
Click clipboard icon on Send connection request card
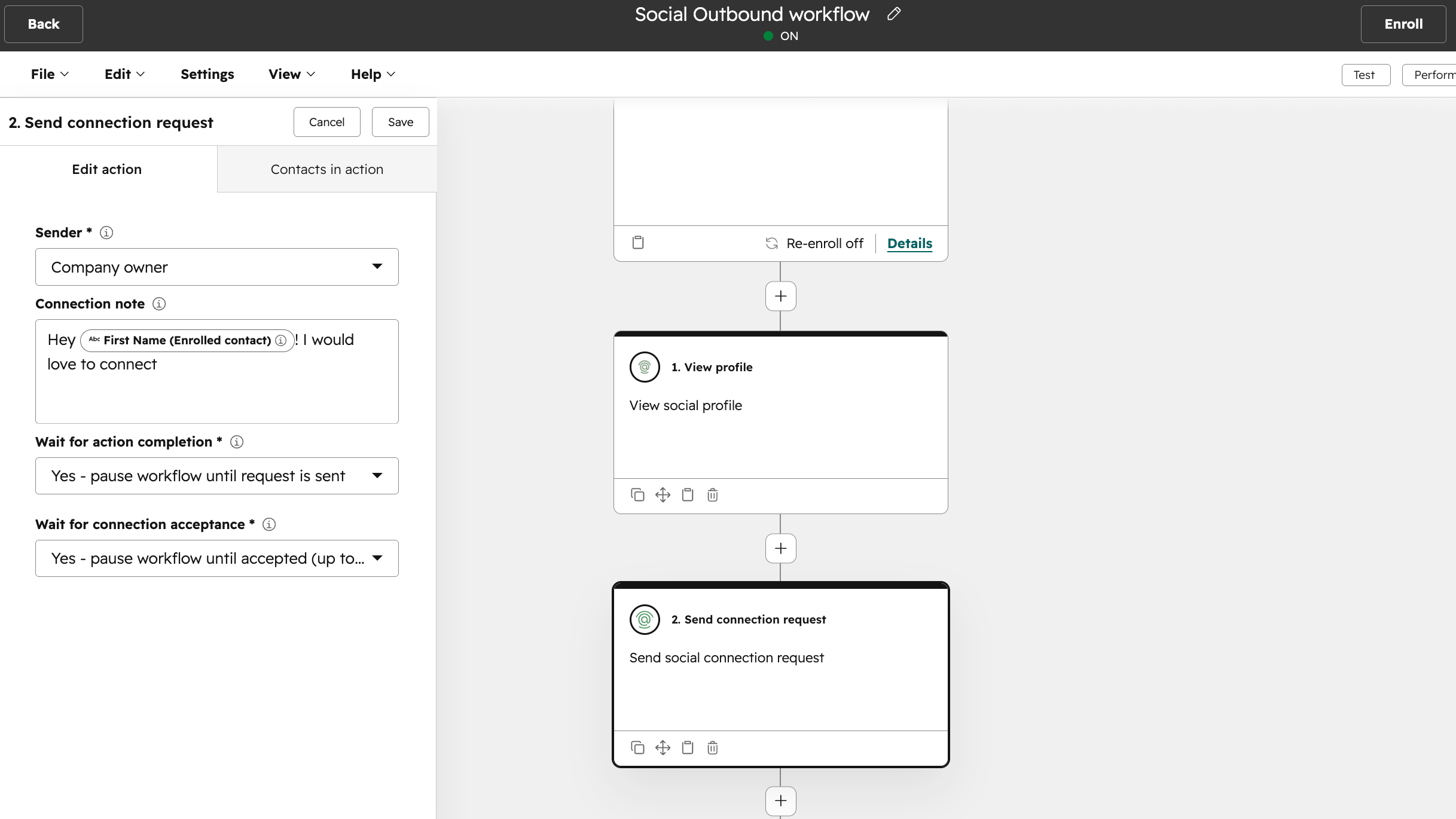(x=688, y=748)
